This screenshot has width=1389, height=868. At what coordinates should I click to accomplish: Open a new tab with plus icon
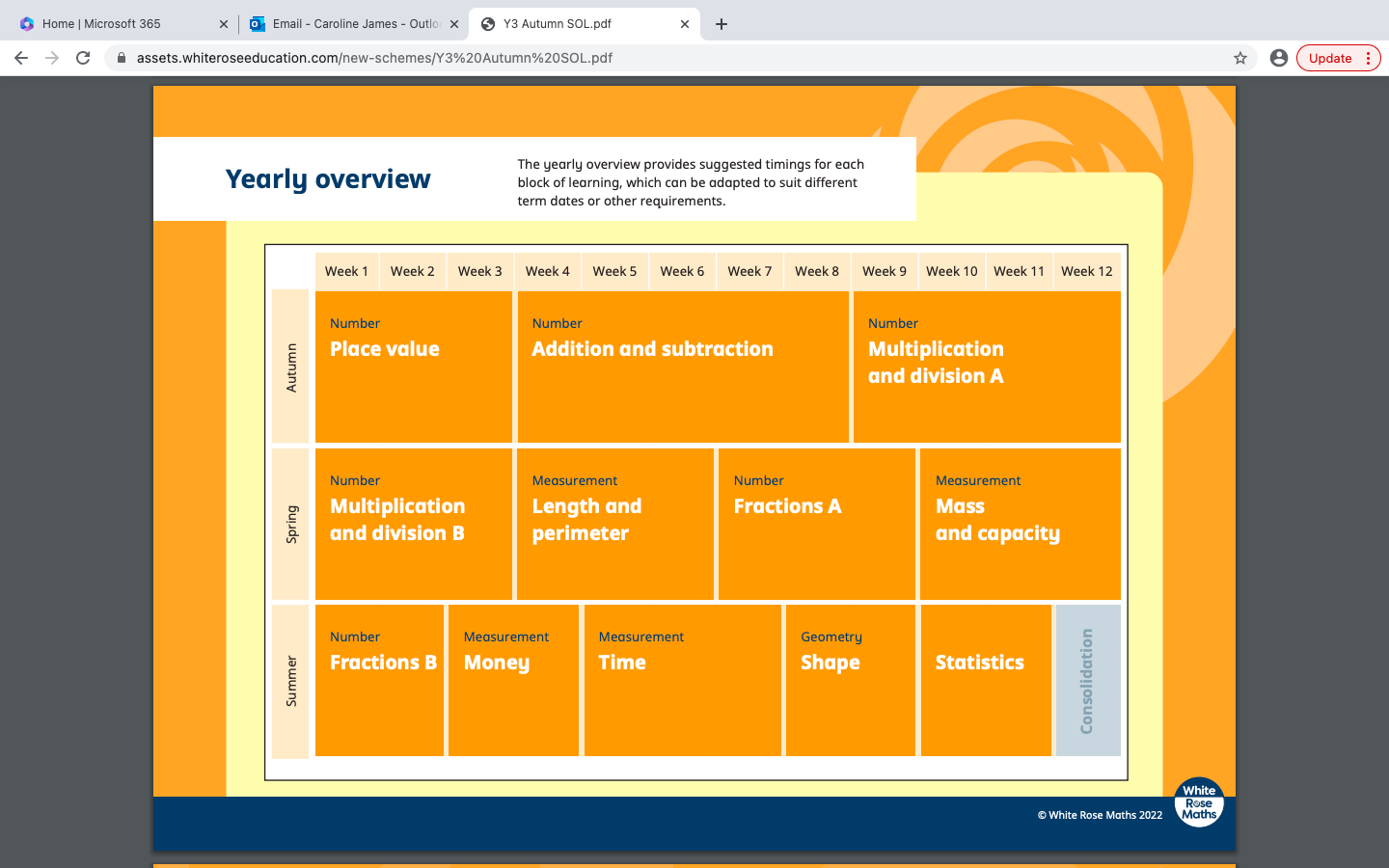pyautogui.click(x=722, y=24)
